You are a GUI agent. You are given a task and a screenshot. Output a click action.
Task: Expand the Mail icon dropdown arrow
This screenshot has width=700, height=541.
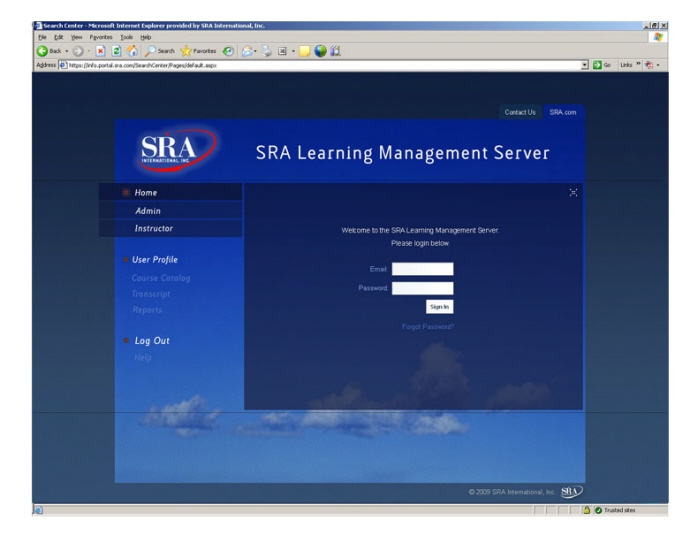coord(255,51)
